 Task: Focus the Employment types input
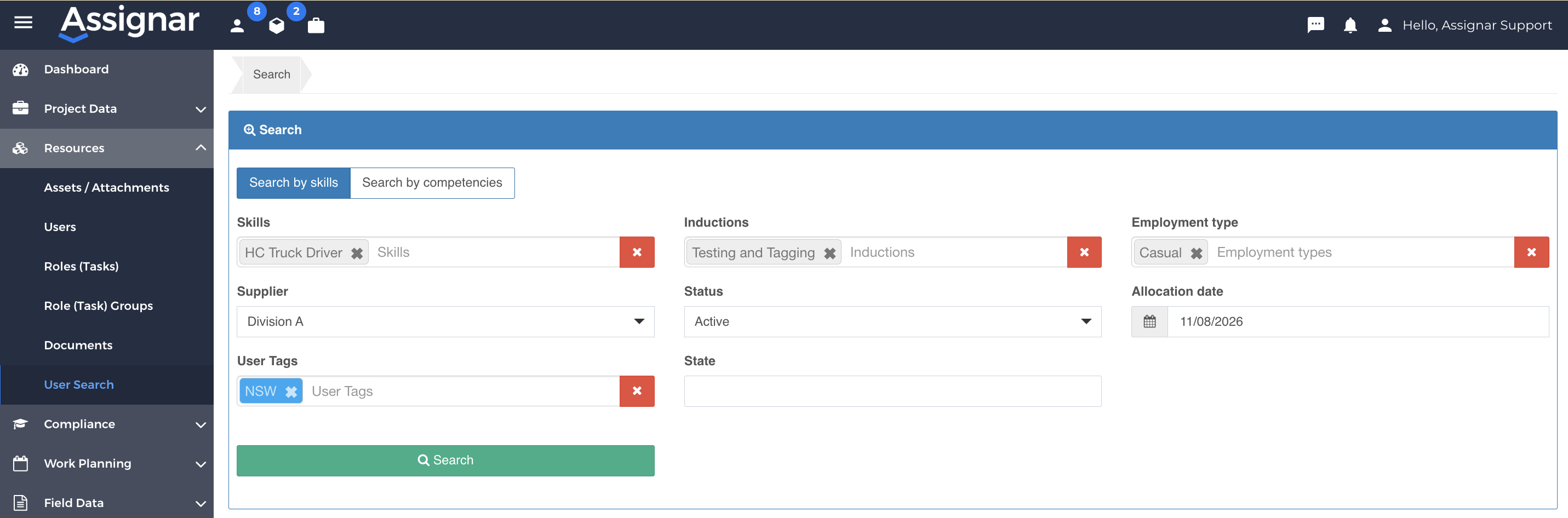[1362, 252]
